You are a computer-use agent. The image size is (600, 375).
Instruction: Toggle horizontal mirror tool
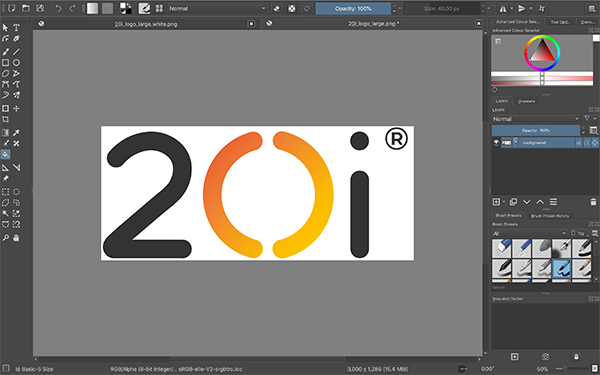coord(502,8)
